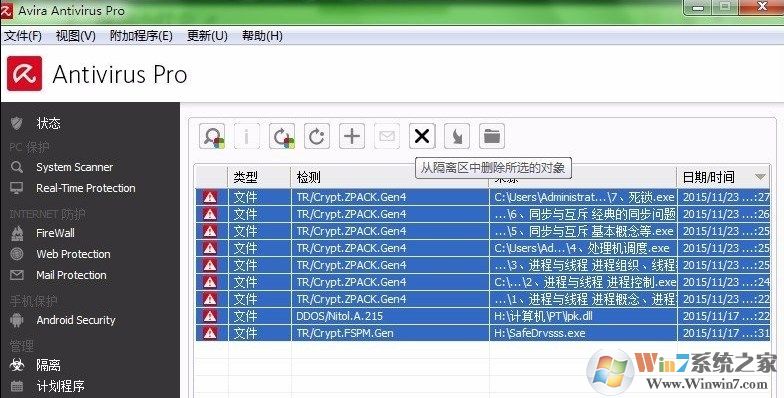This screenshot has height=398, width=784.
Task: Select row with 处理机调度.exe source
Action: tap(482, 248)
